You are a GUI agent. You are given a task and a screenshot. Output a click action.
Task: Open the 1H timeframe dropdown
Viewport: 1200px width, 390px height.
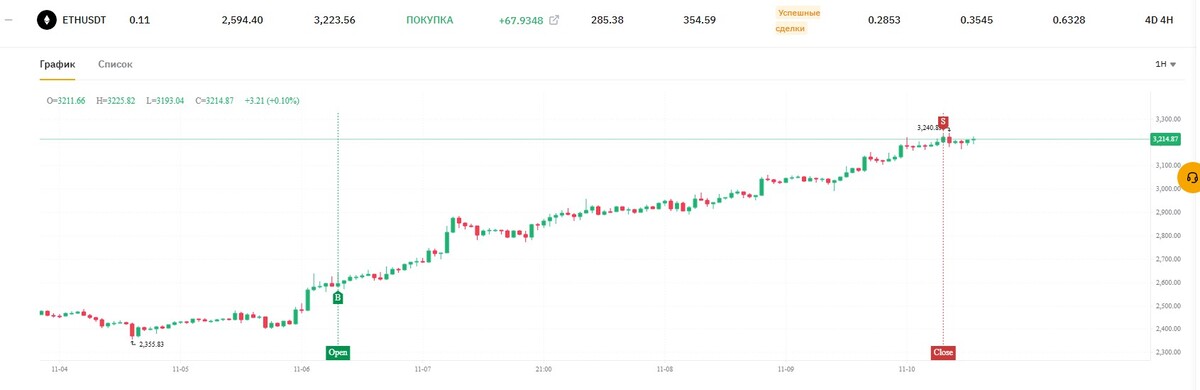1165,64
